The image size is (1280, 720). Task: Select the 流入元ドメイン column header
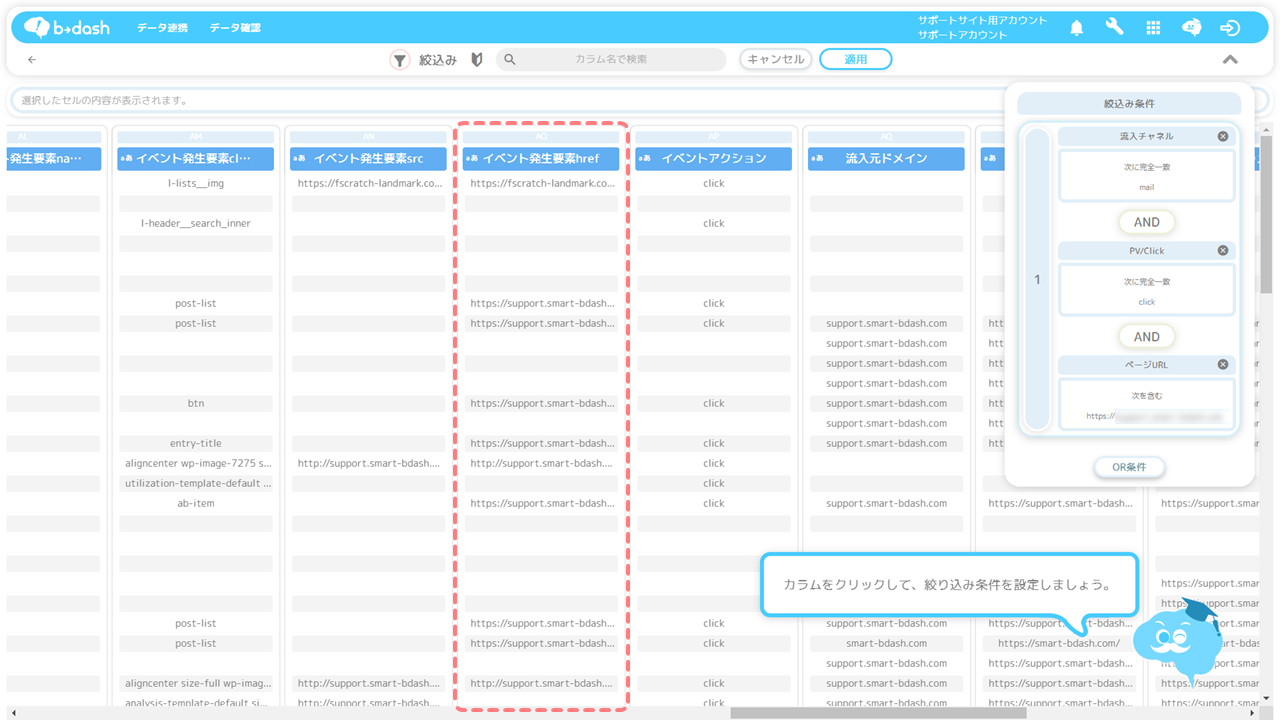886,158
